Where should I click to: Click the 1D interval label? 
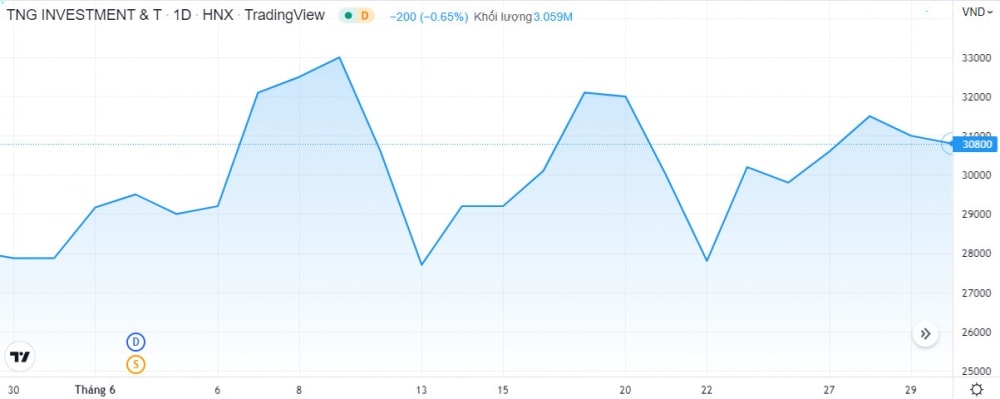(x=182, y=15)
